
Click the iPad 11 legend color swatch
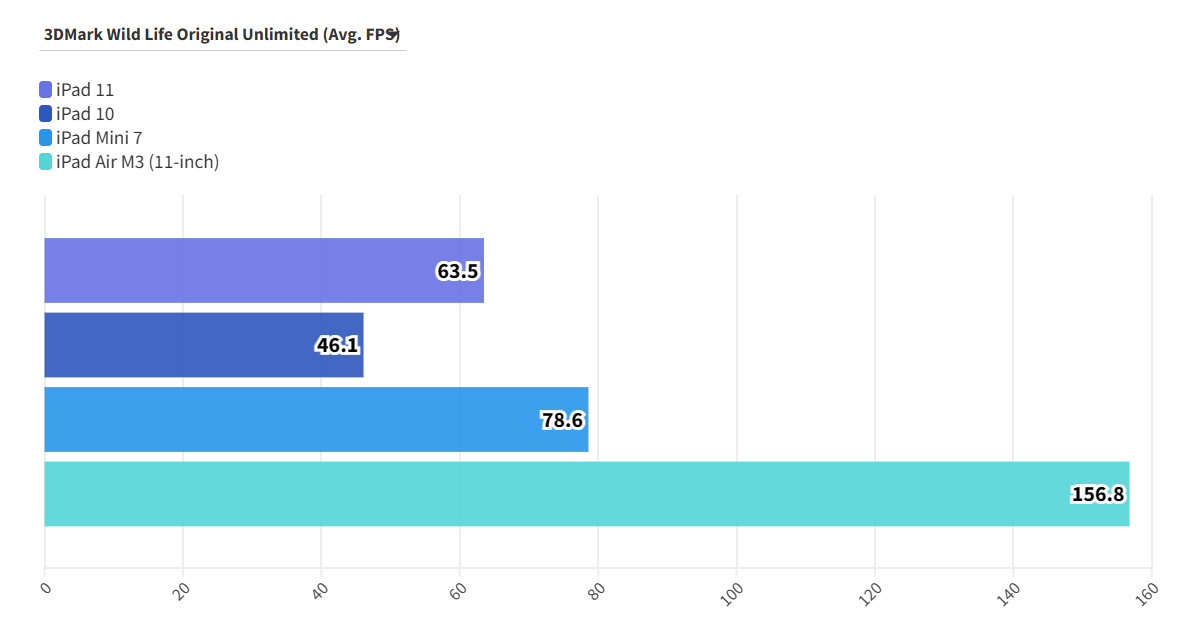(45, 90)
